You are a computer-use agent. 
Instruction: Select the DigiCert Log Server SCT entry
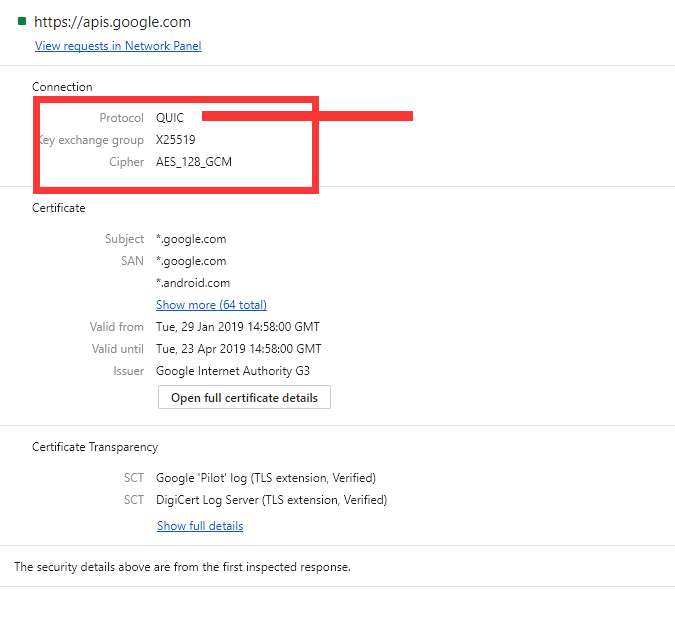[272, 500]
